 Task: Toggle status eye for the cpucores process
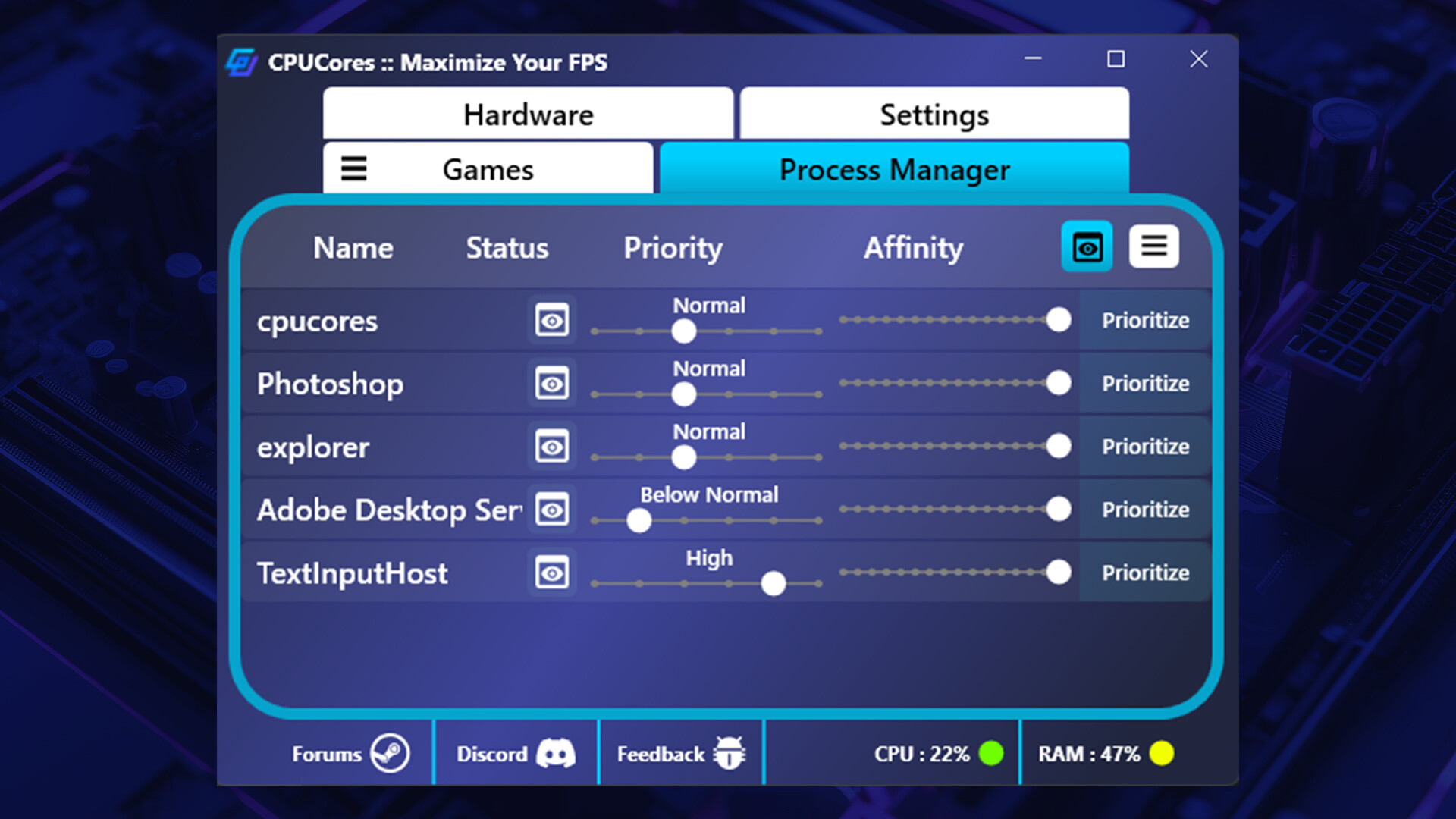point(551,319)
